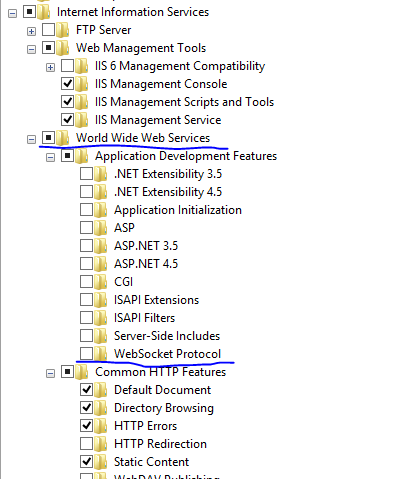Uncheck Static Content checkbox

click(x=86, y=462)
